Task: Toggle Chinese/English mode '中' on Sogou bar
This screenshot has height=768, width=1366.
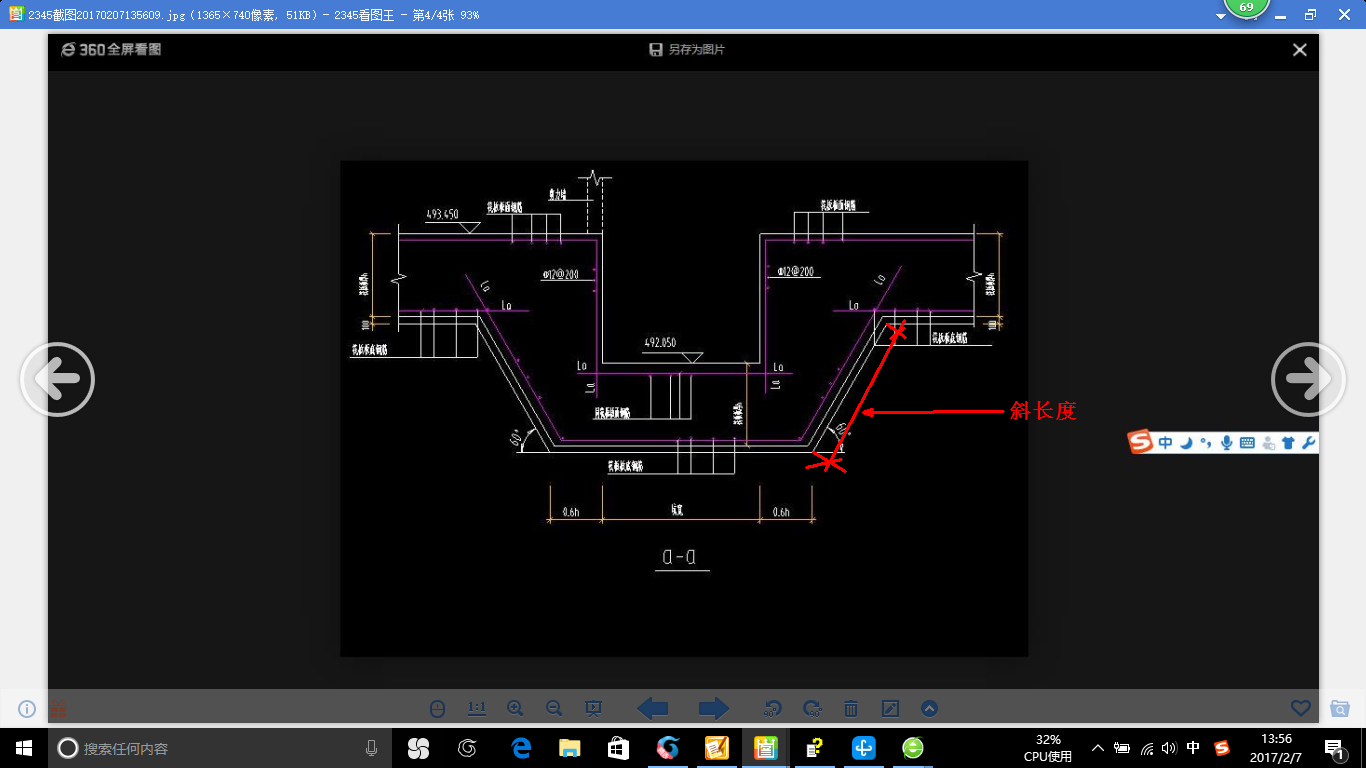Action: tap(1166, 442)
